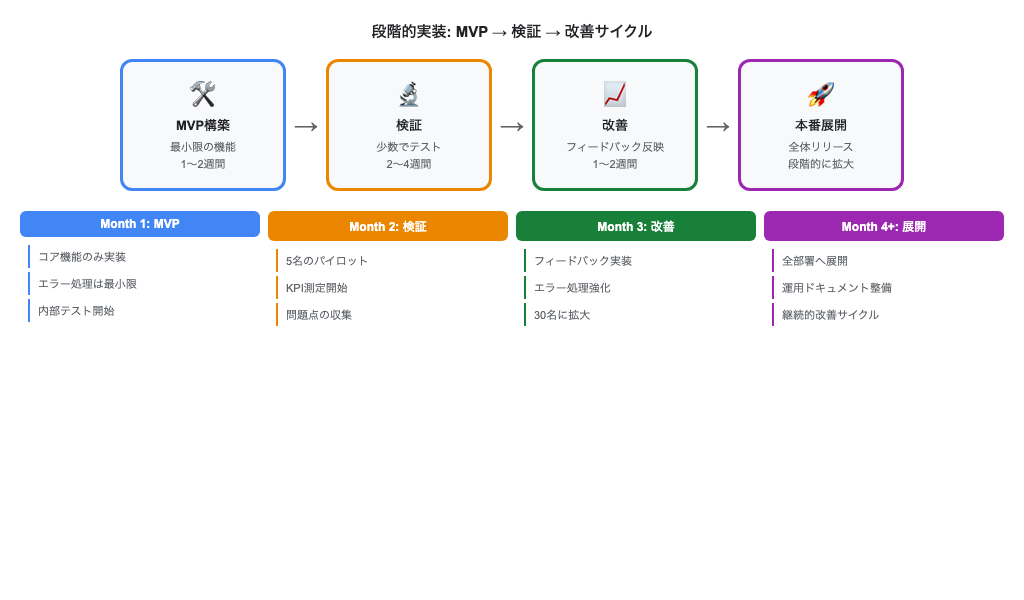Viewport: 1024px width, 600px height.
Task: Click the chart icon on the 改善 card
Action: pos(615,94)
